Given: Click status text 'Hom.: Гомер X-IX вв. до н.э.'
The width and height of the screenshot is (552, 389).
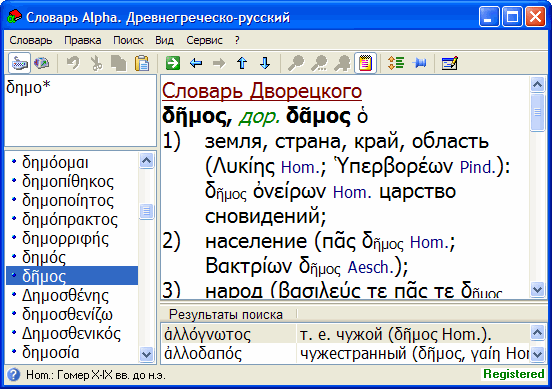Looking at the screenshot, I should point(96,375).
